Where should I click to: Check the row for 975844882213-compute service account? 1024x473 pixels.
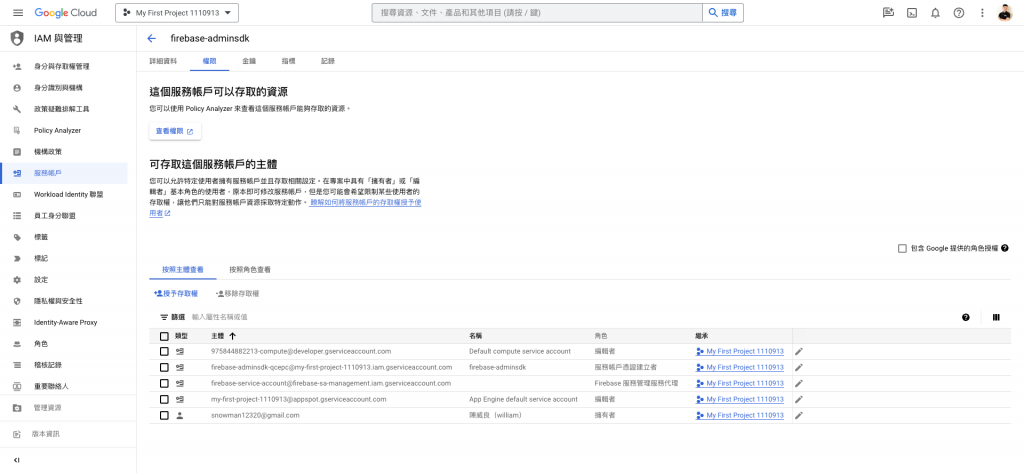point(164,351)
